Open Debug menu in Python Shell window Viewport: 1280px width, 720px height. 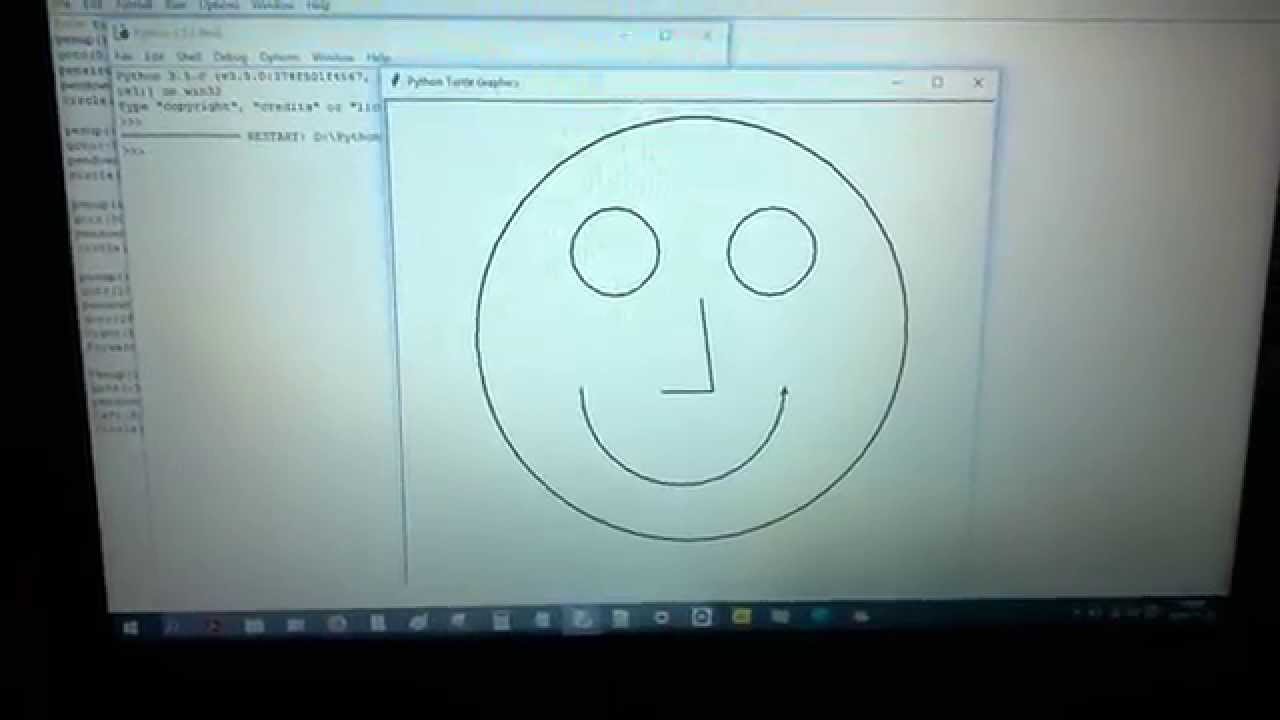(x=229, y=57)
